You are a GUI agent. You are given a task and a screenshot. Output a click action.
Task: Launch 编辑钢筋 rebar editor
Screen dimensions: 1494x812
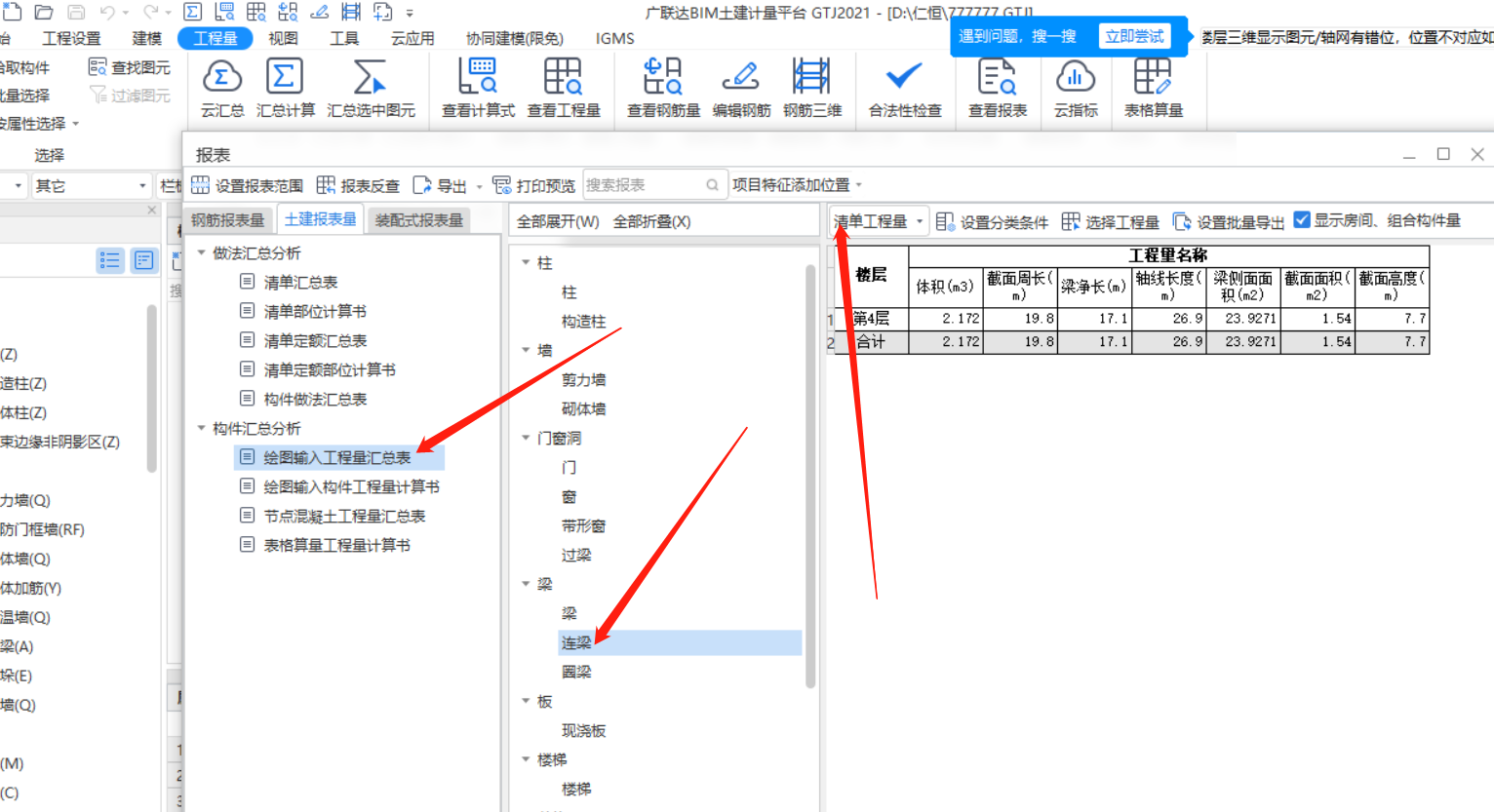[741, 89]
